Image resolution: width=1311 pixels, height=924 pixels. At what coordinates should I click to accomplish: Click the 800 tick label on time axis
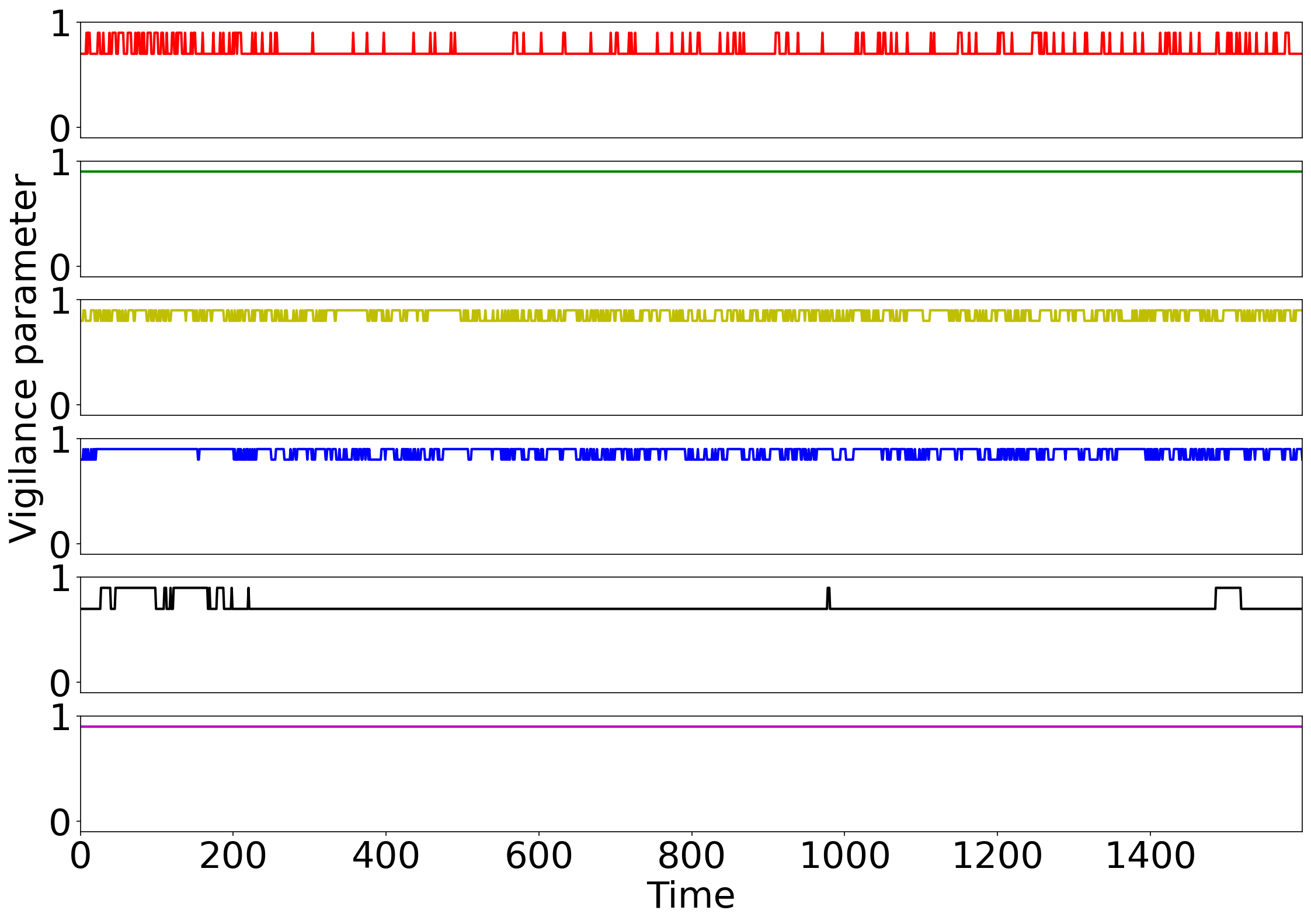[x=691, y=856]
